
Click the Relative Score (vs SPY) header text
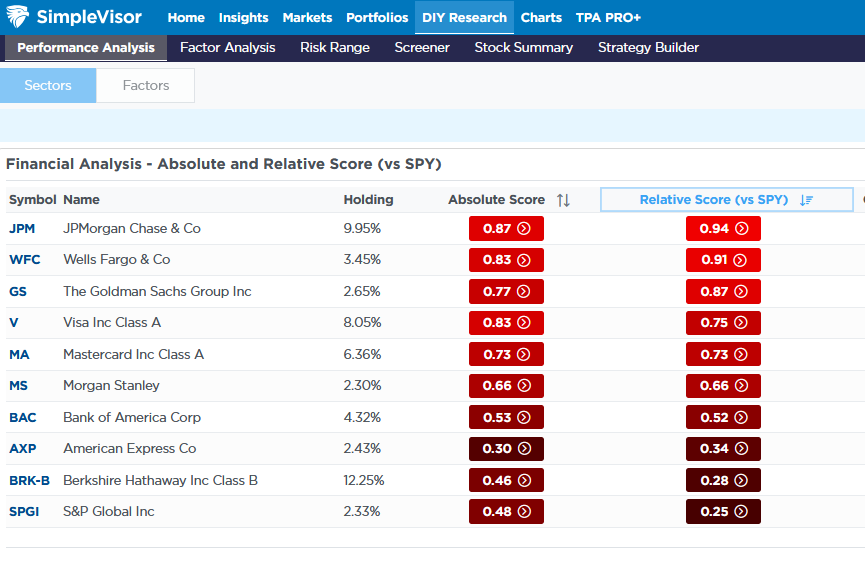click(714, 200)
